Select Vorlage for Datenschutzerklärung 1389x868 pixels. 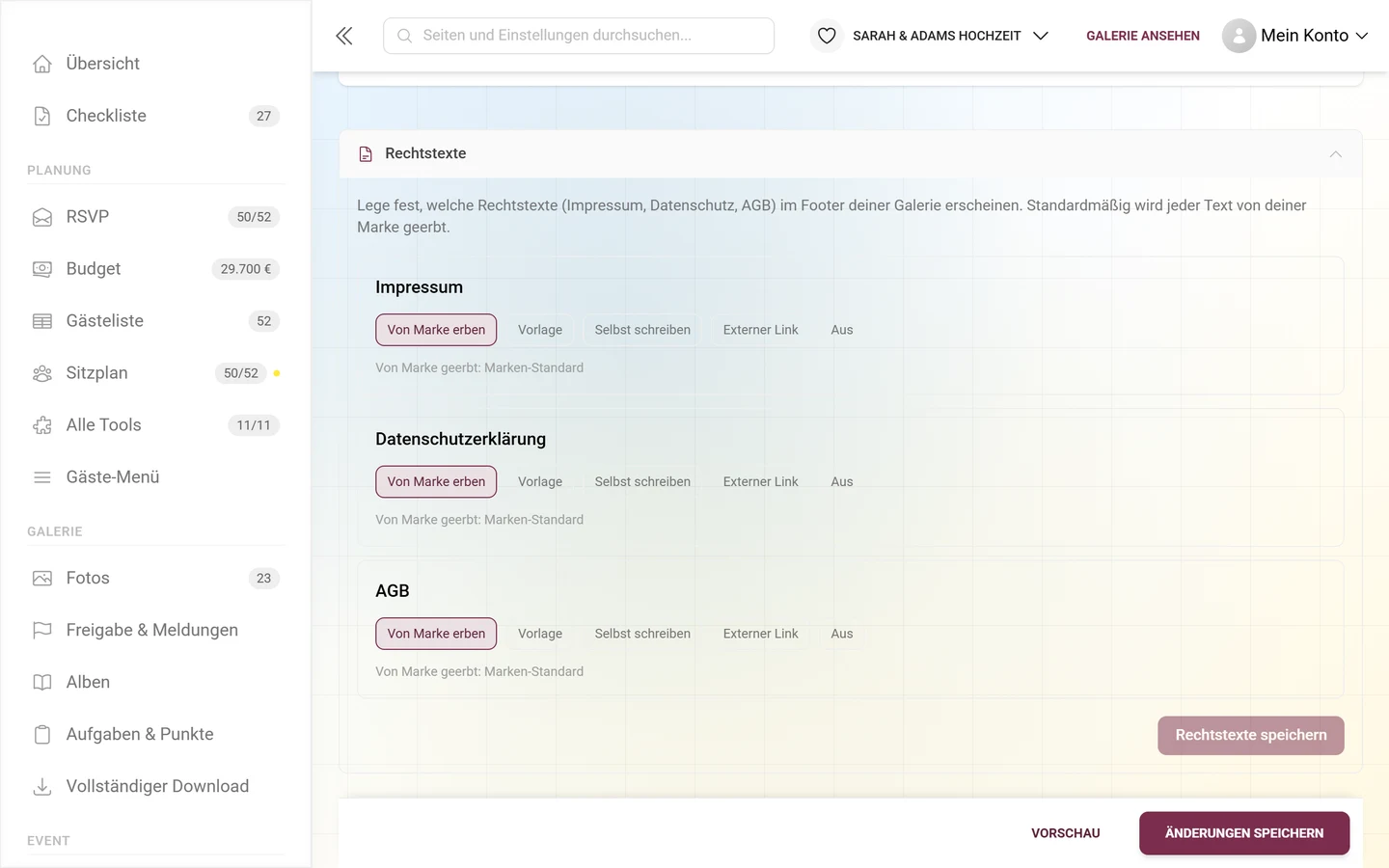click(x=540, y=482)
